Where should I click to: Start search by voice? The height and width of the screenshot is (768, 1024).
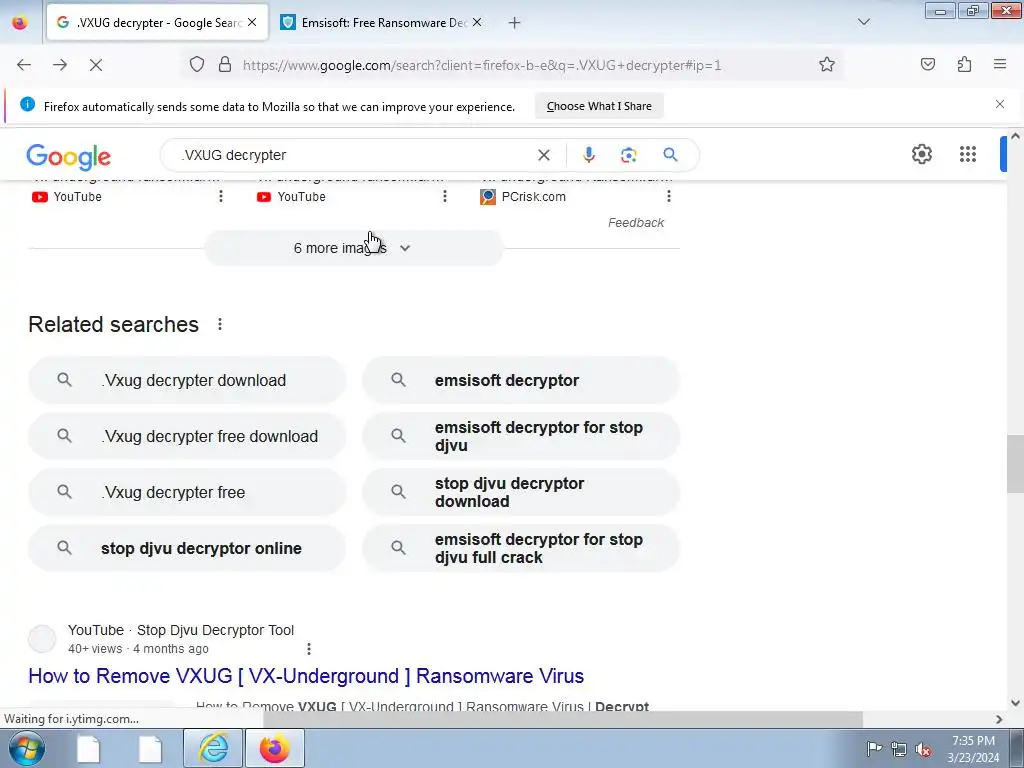pyautogui.click(x=588, y=155)
